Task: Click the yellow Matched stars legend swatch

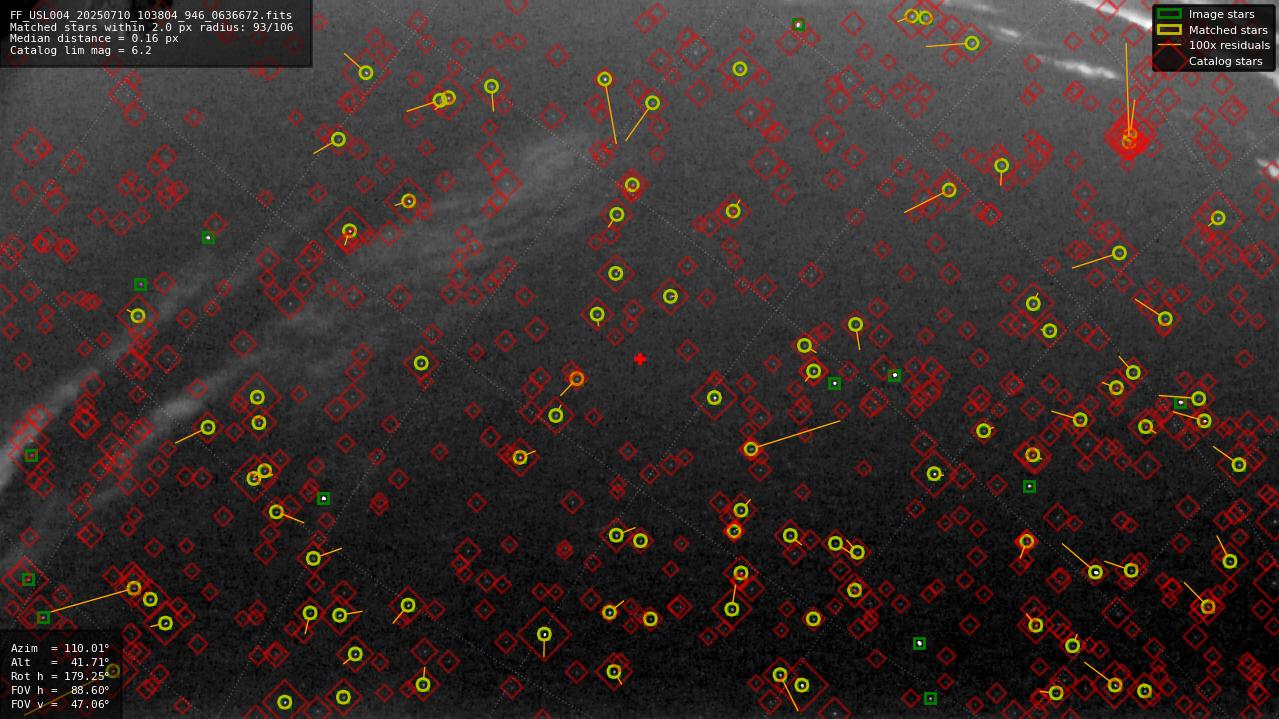Action: tap(1169, 30)
